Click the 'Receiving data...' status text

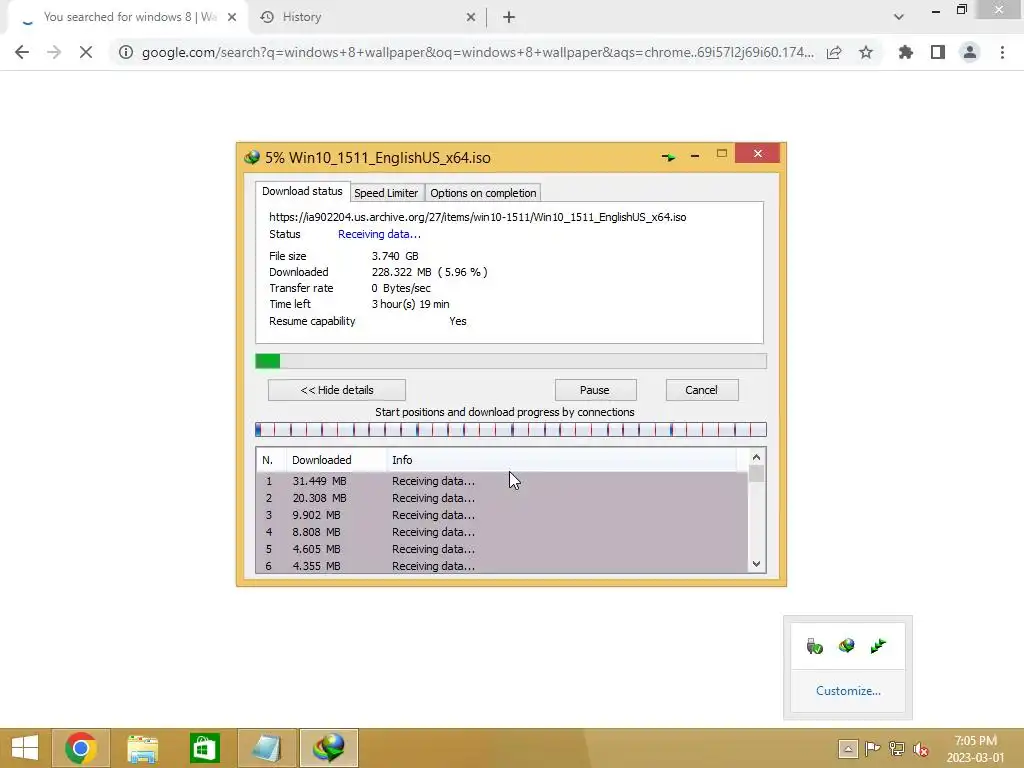pyautogui.click(x=379, y=234)
